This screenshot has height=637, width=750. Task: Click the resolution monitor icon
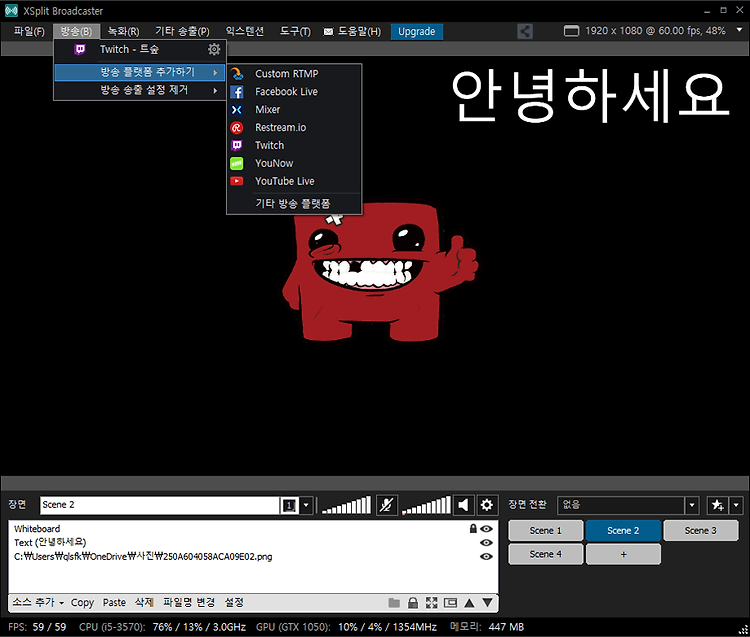coord(571,31)
